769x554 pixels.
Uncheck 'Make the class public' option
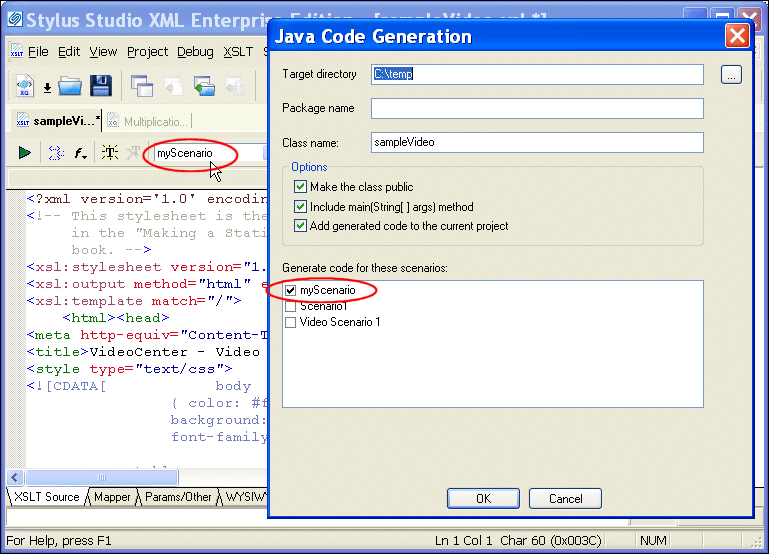click(x=300, y=187)
